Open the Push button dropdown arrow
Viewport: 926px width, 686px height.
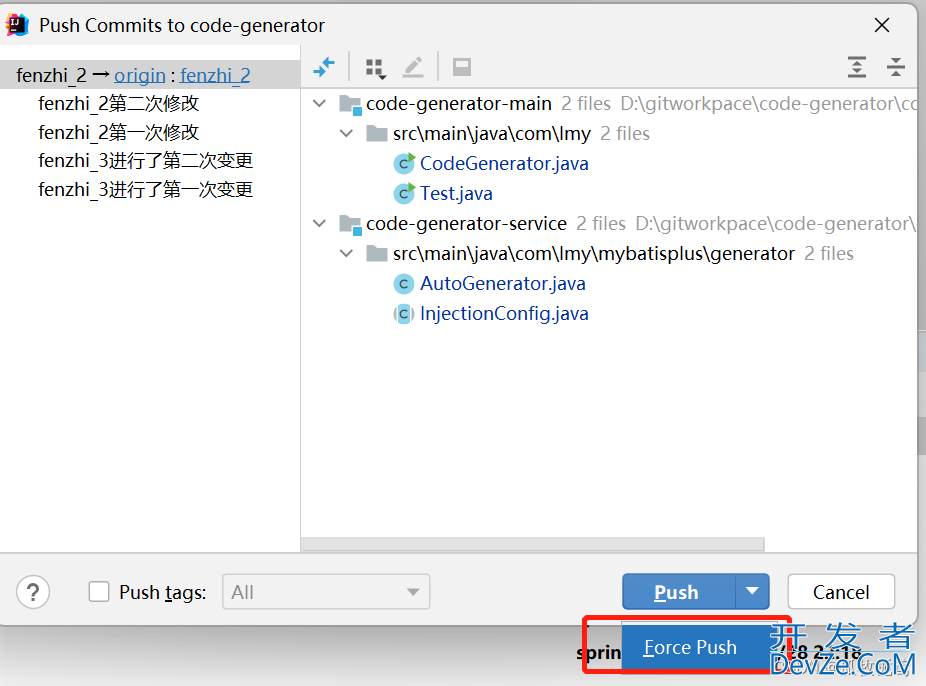(752, 591)
